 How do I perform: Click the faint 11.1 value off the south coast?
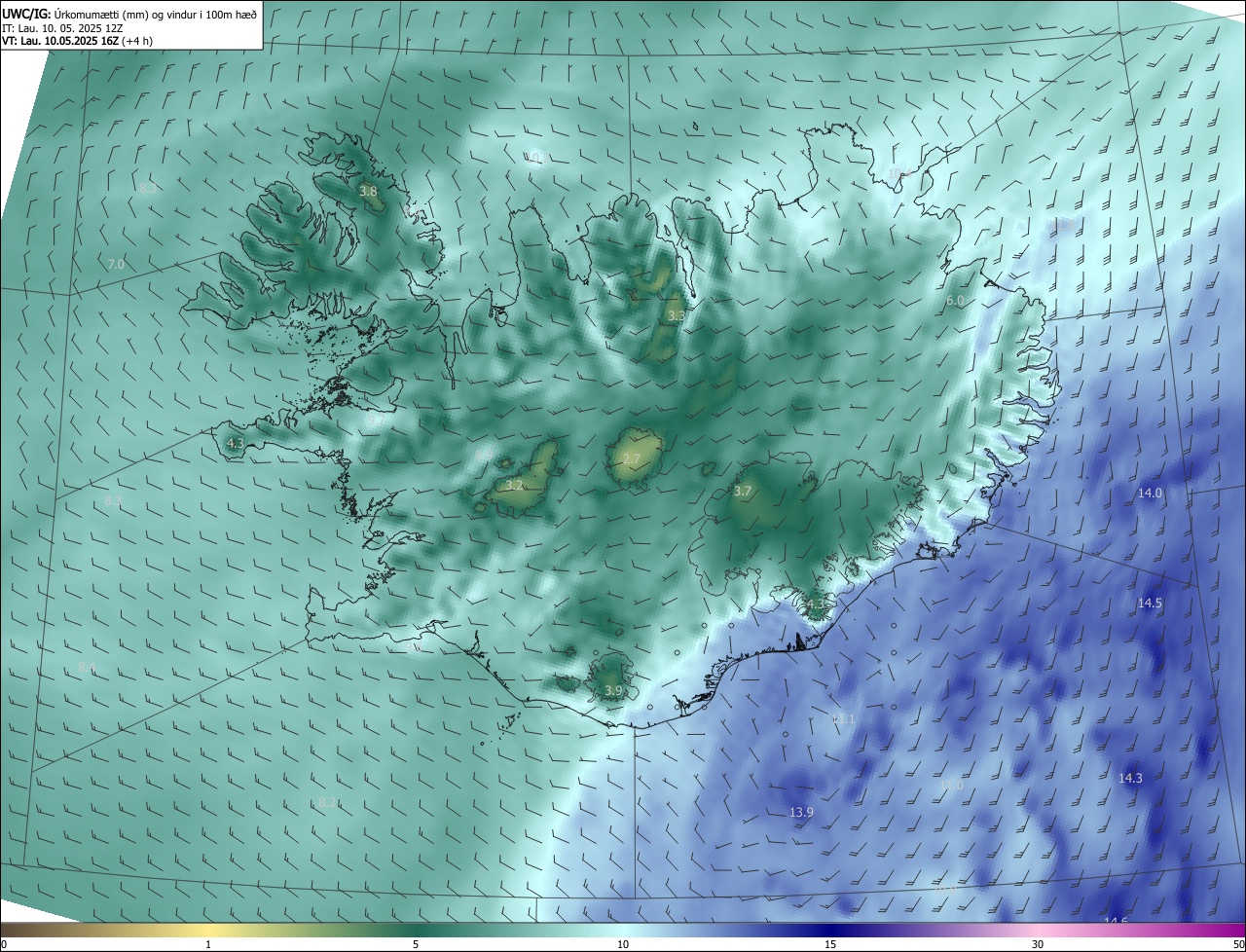pos(843,719)
